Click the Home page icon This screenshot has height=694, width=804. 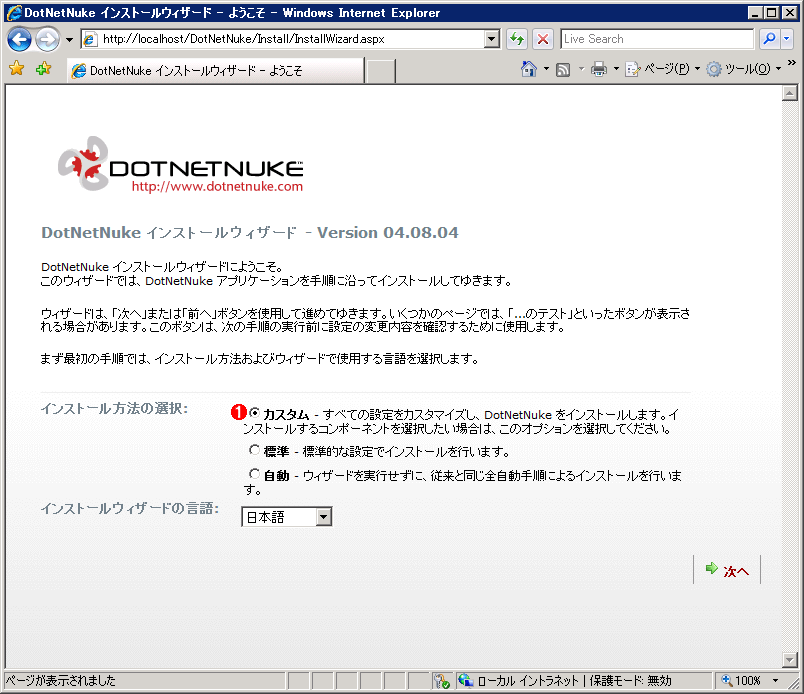pyautogui.click(x=529, y=69)
